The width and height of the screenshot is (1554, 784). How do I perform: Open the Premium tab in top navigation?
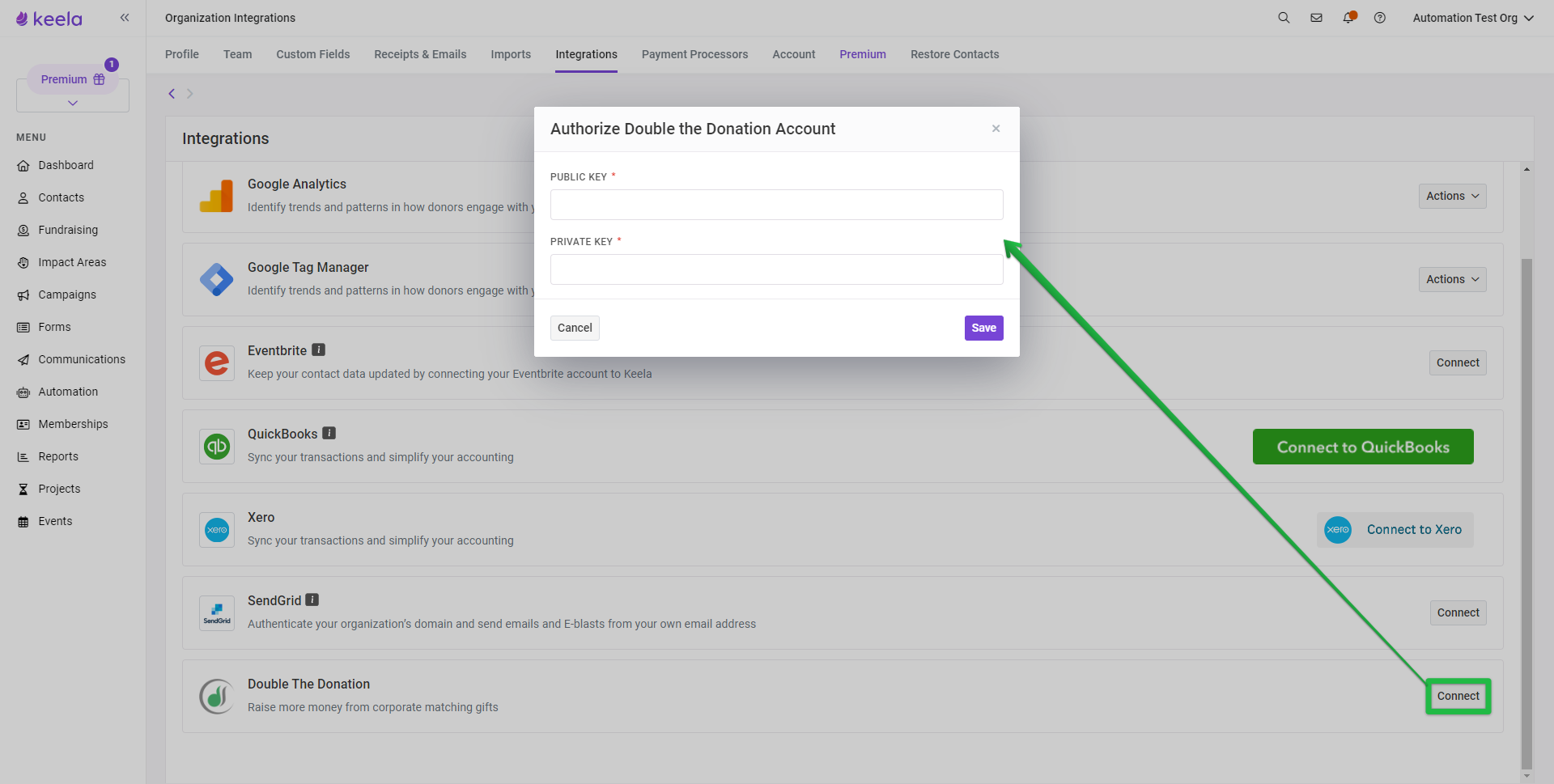[x=863, y=54]
